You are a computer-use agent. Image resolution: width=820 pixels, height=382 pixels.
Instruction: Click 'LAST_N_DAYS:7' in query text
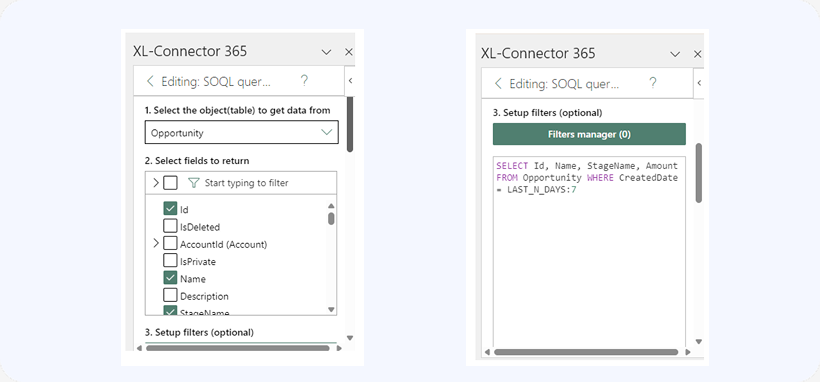click(x=541, y=189)
